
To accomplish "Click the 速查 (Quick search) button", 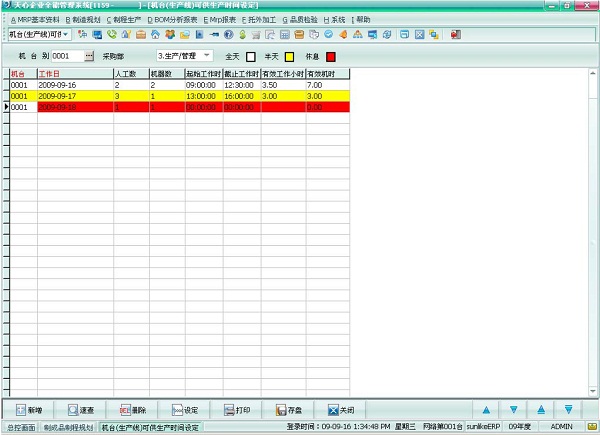I will [x=81, y=410].
